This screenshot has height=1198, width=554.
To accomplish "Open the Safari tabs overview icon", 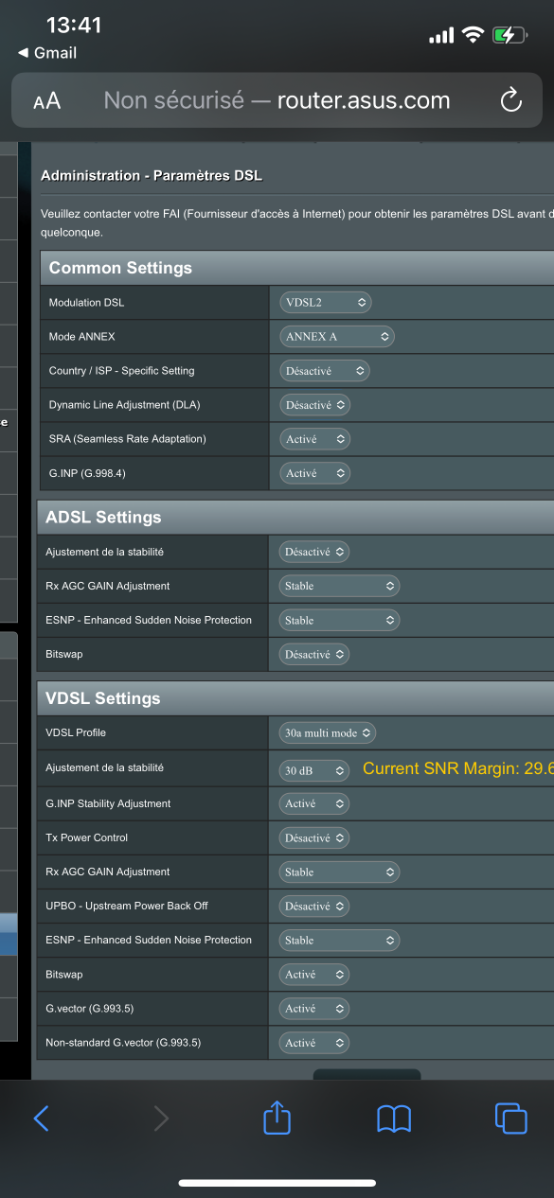I will [510, 1119].
